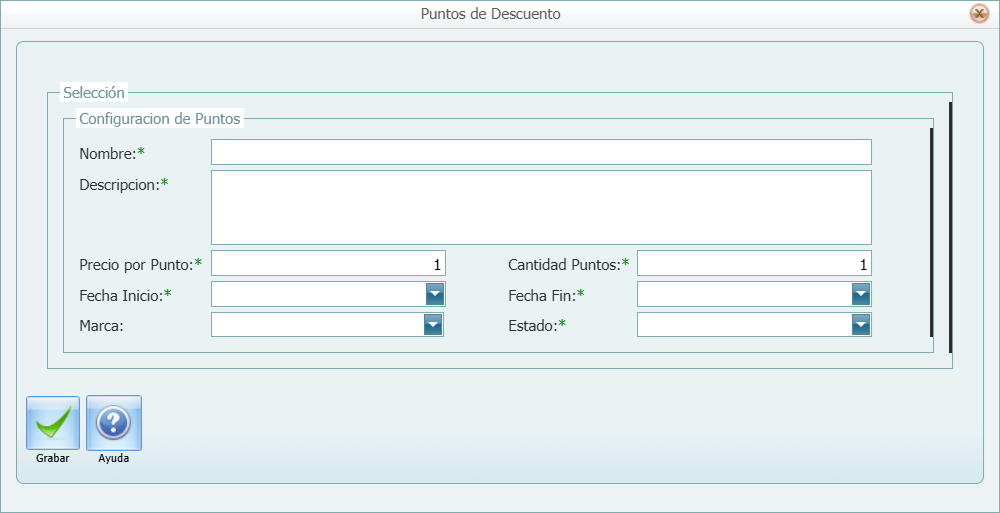Click the Puntos de Descuento title bar
The width and height of the screenshot is (1000, 513).
[490, 14]
